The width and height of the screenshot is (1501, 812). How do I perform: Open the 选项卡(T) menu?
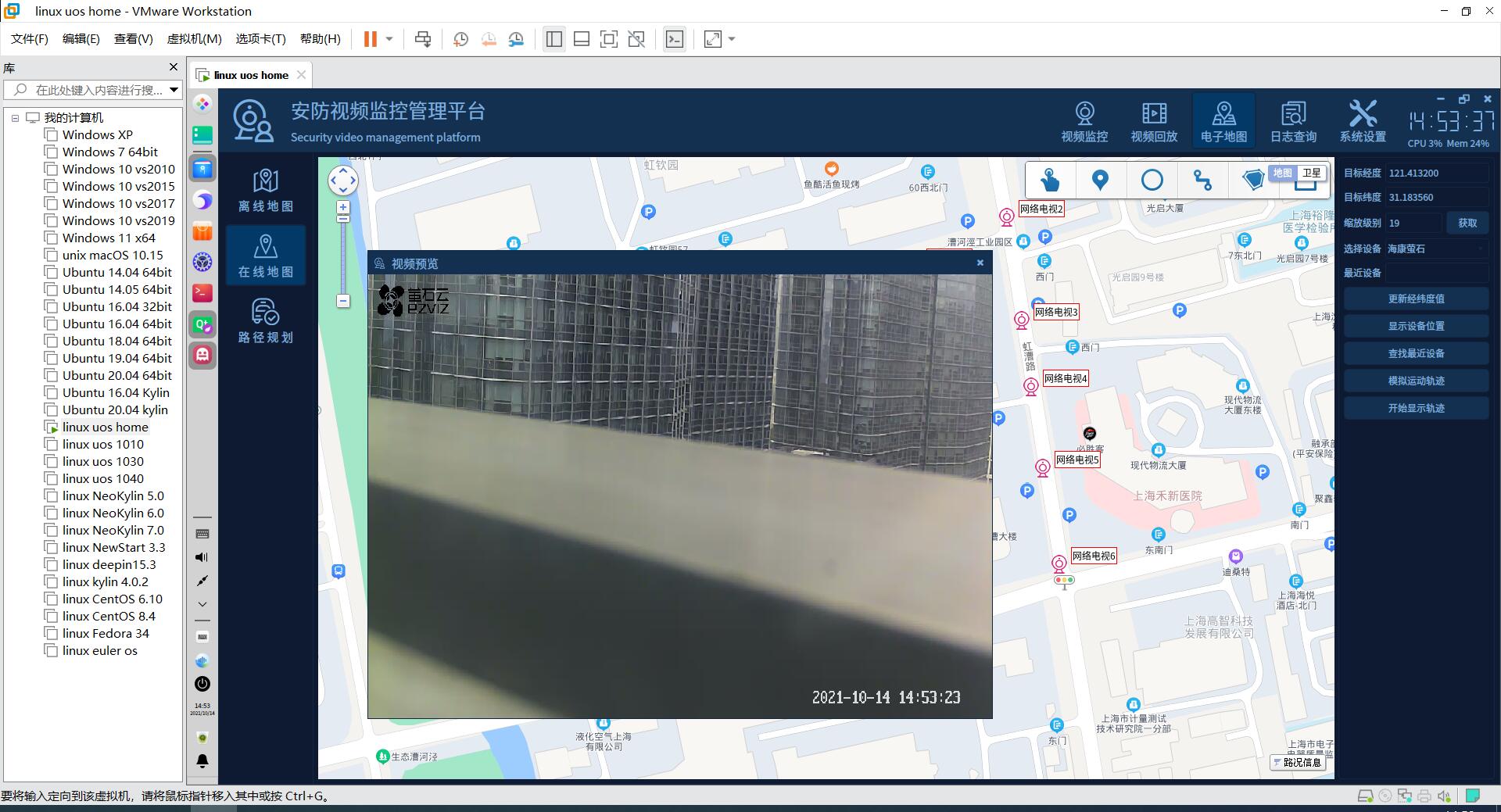coord(261,39)
